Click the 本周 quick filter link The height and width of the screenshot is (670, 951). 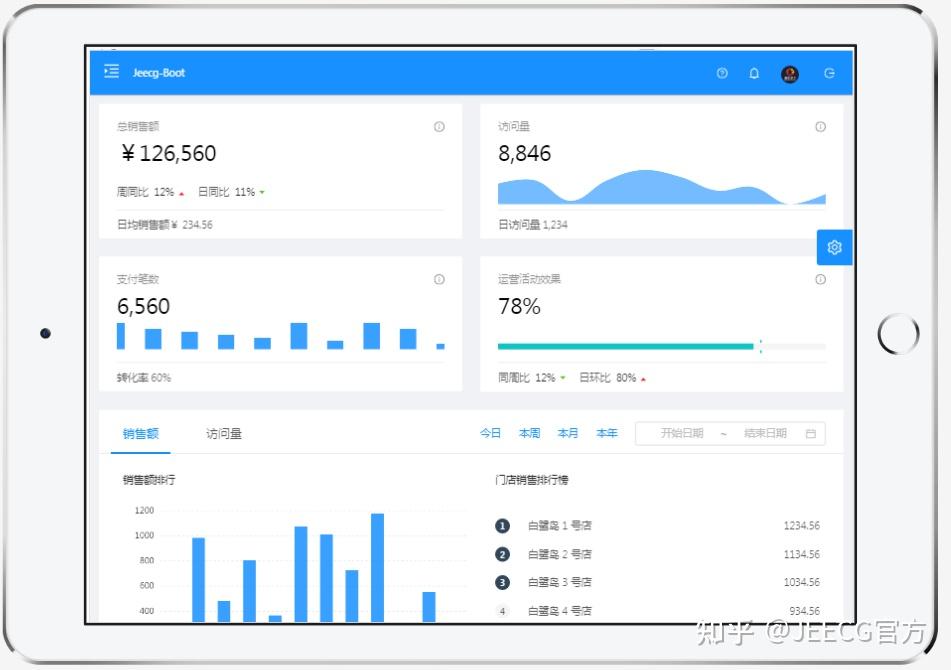pyautogui.click(x=528, y=433)
